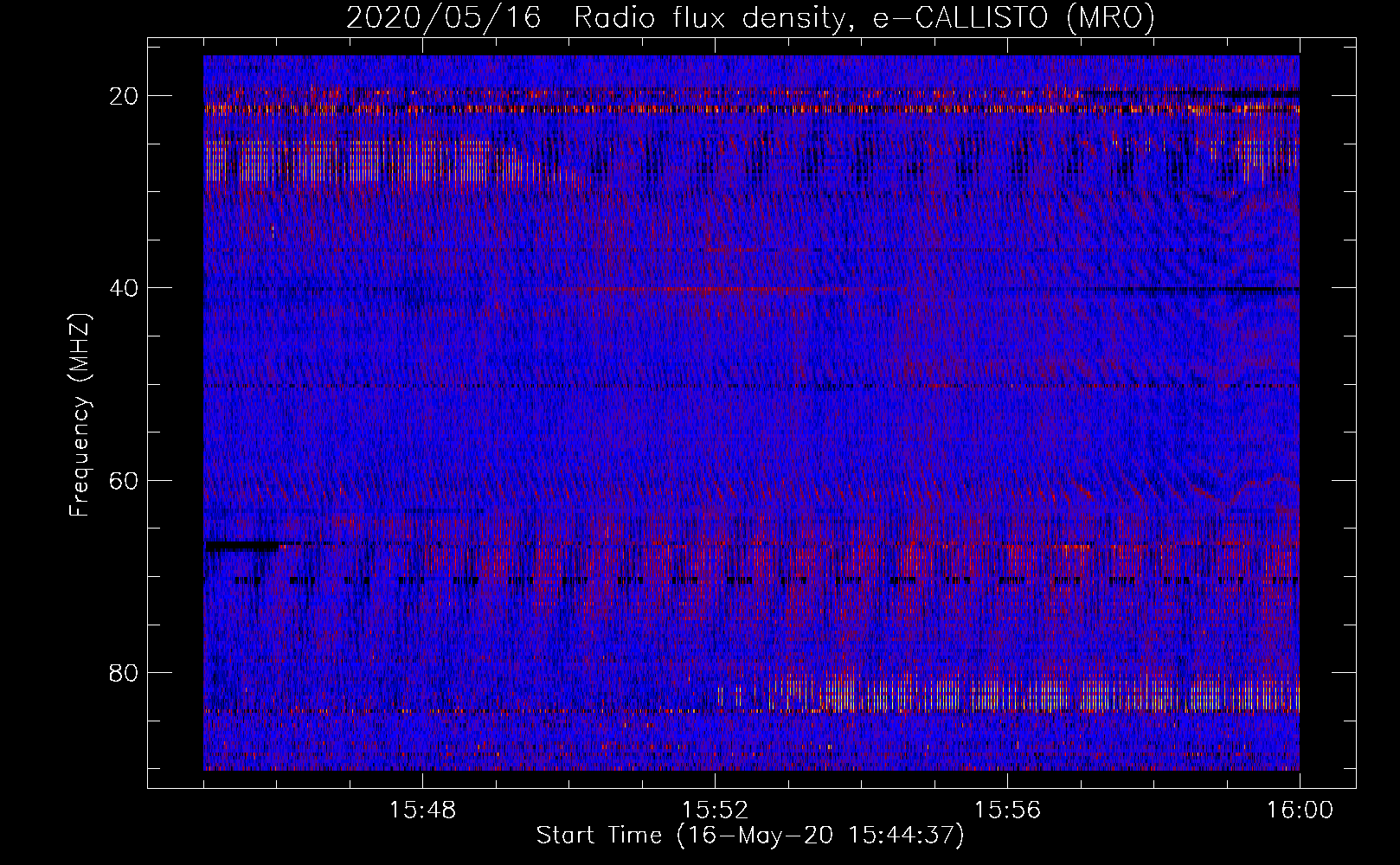Select the '80' frequency tick label
Viewport: 1400px width, 865px height.
[124, 672]
